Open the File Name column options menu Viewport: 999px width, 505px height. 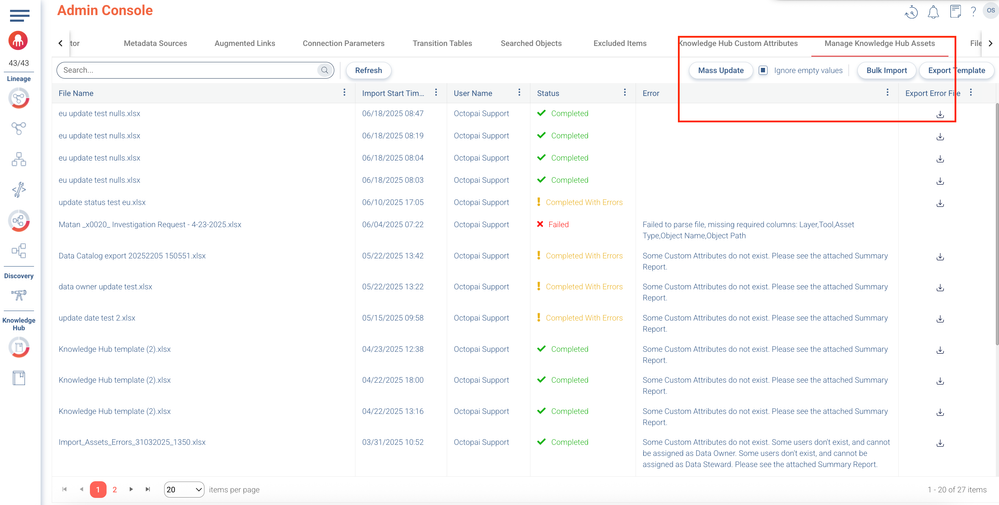344,93
